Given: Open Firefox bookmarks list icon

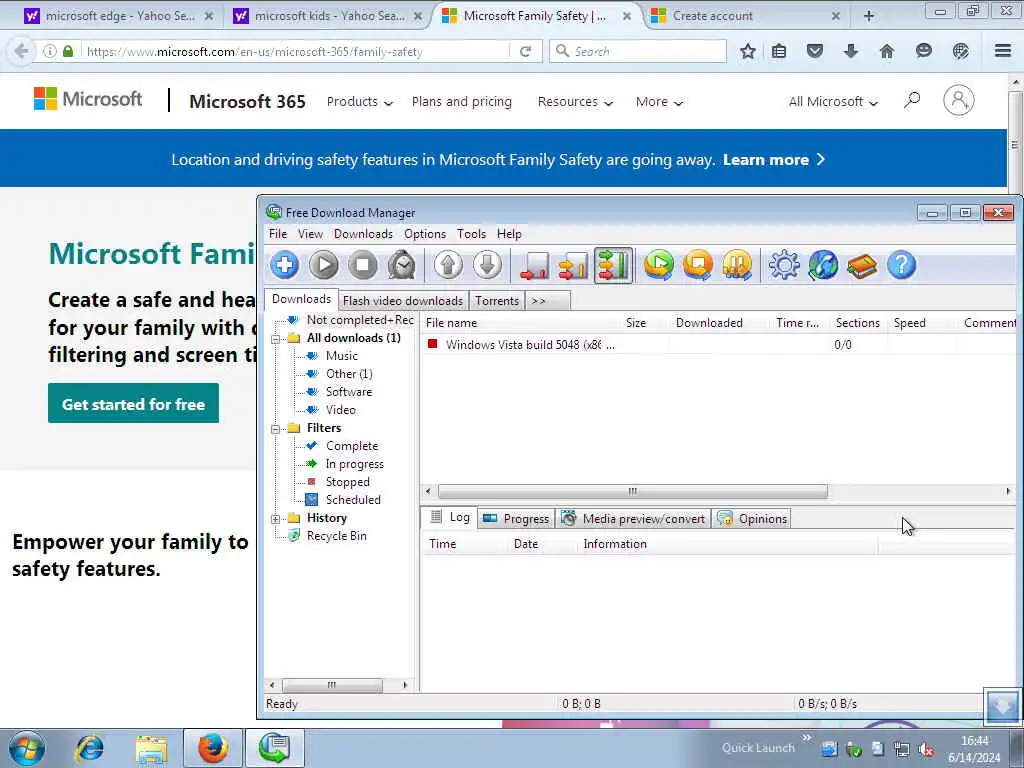Looking at the screenshot, I should [x=778, y=51].
